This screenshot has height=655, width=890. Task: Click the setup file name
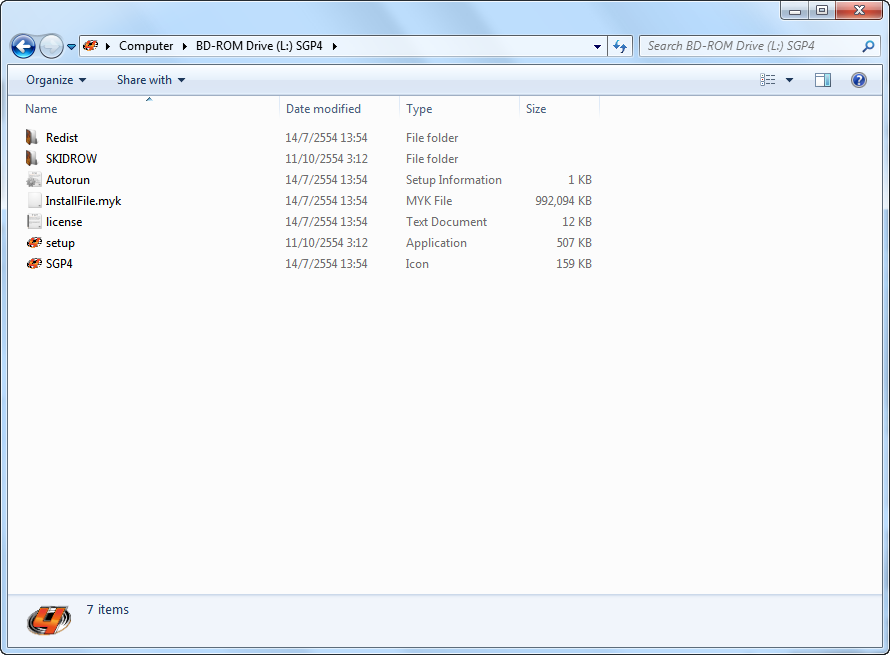point(60,243)
